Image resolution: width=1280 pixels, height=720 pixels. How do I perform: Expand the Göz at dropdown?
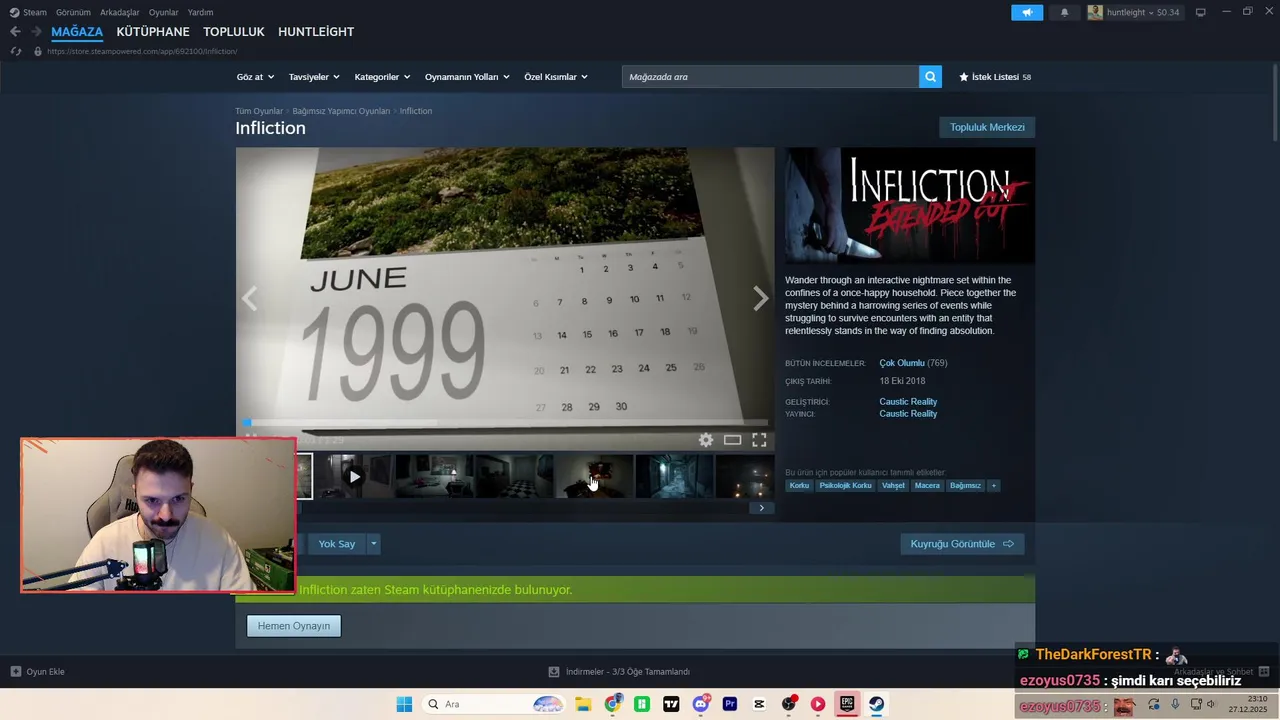pos(256,77)
